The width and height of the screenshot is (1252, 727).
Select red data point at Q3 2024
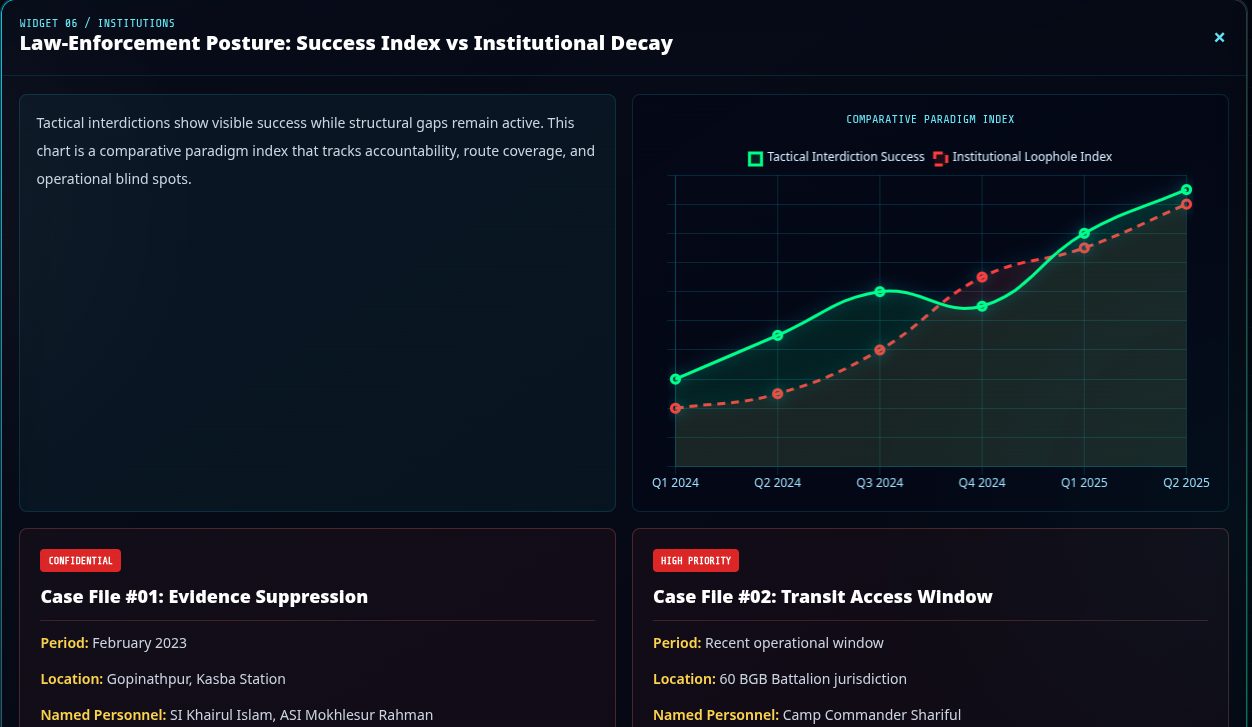click(x=880, y=350)
